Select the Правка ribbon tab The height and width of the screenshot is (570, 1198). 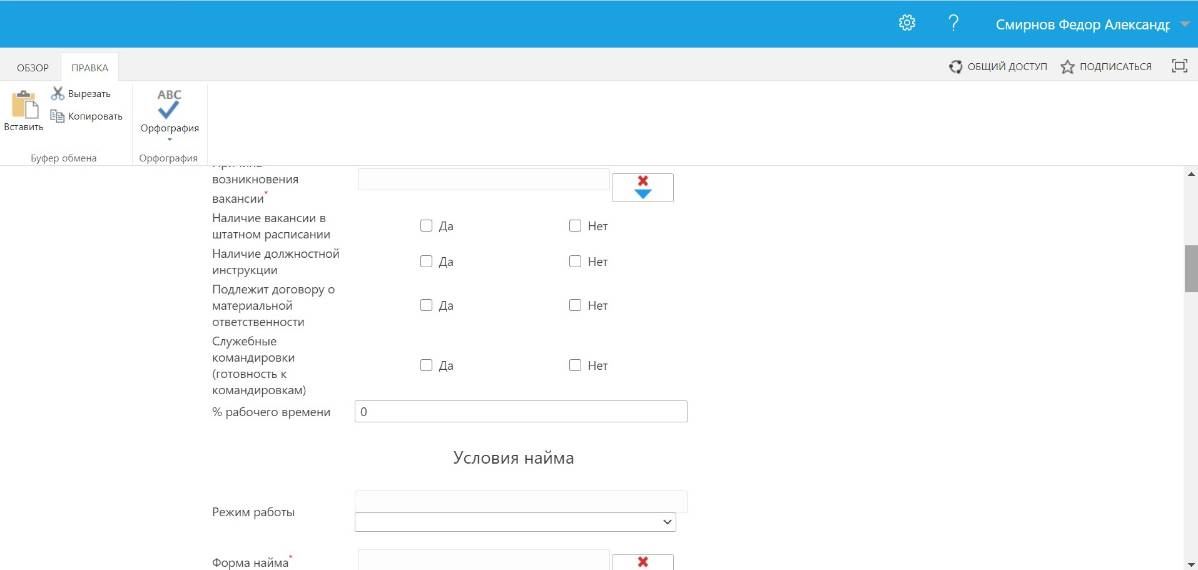(90, 68)
